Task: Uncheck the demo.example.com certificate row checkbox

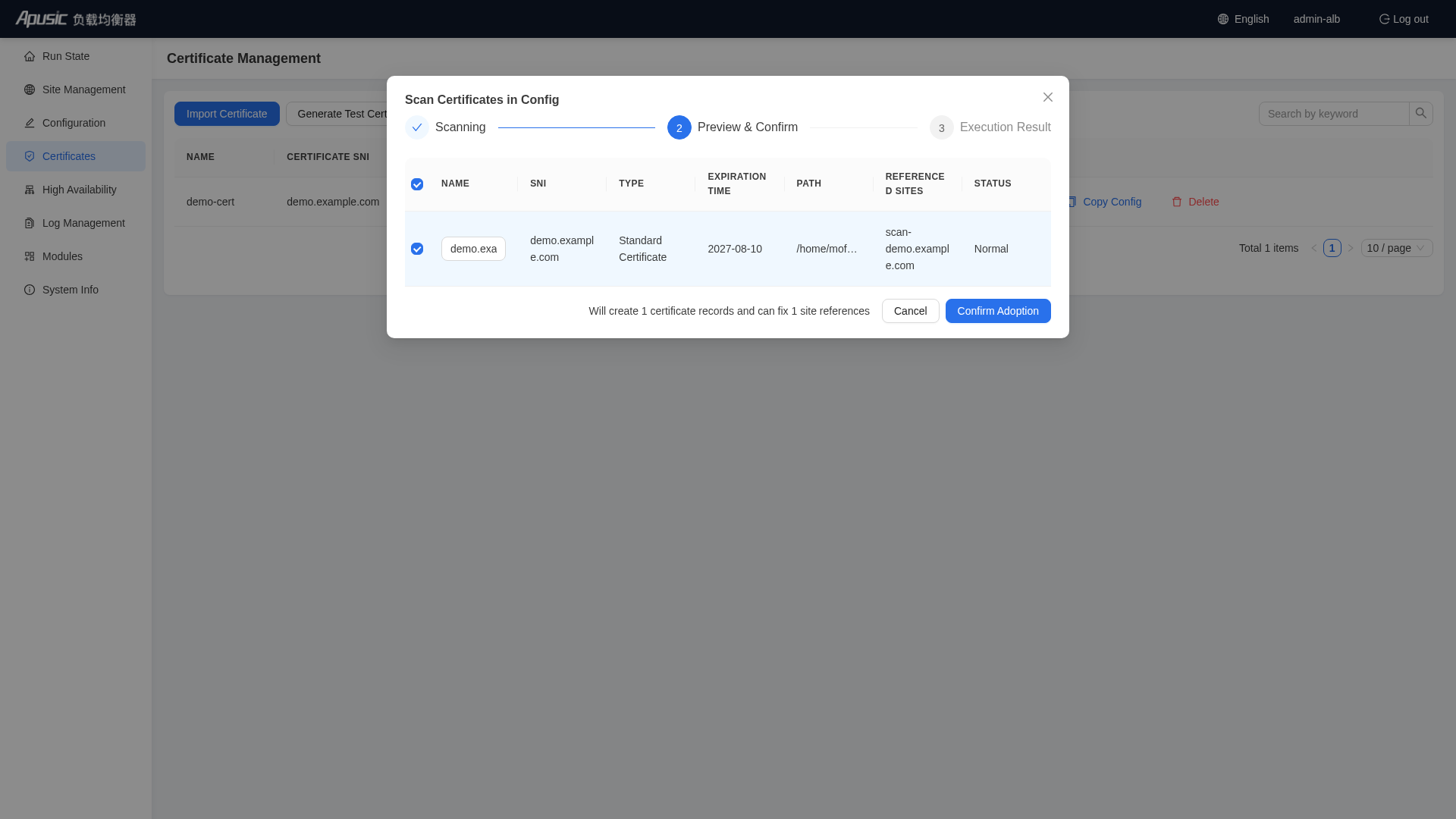Action: 417,249
